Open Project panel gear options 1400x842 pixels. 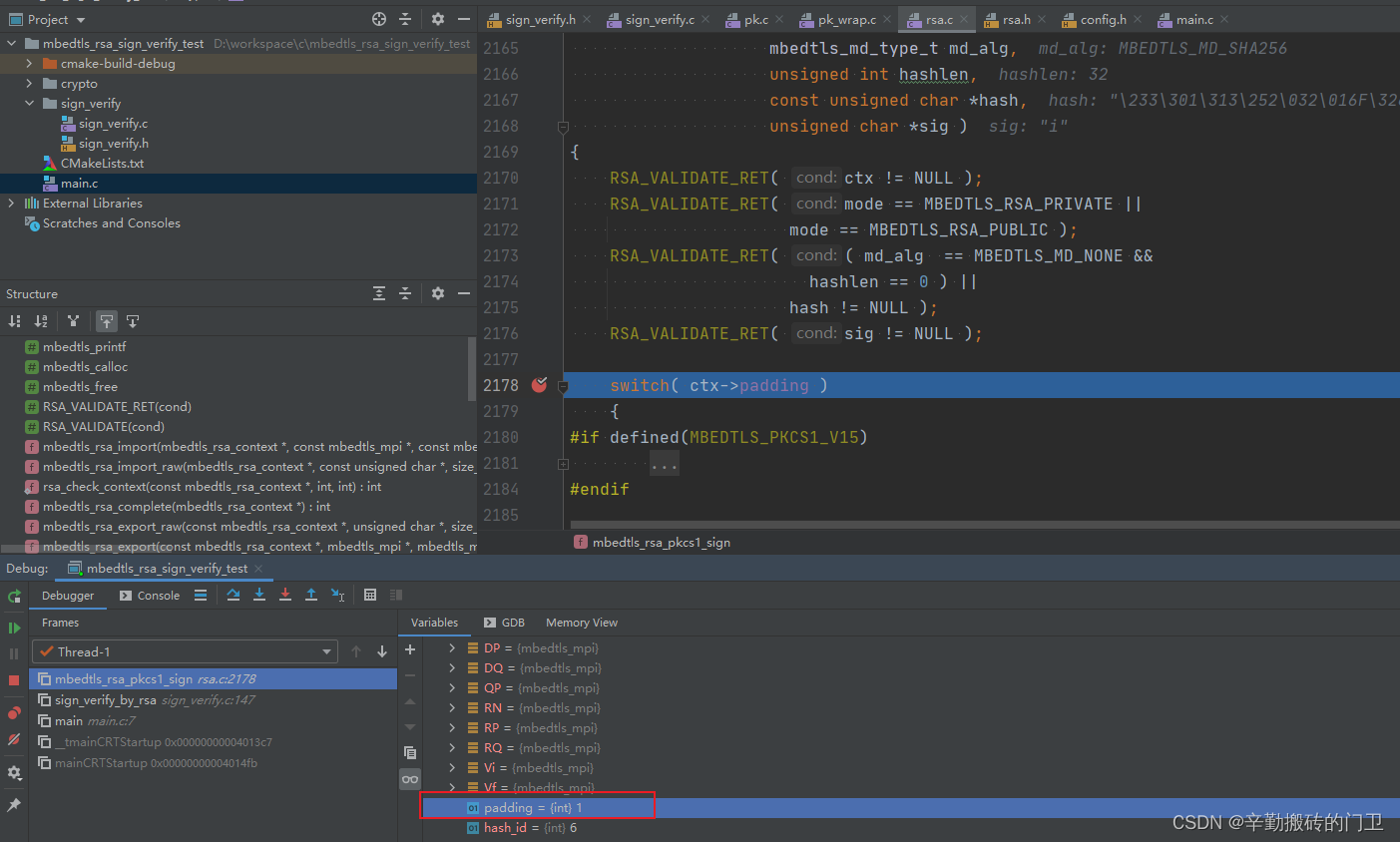pyautogui.click(x=438, y=19)
